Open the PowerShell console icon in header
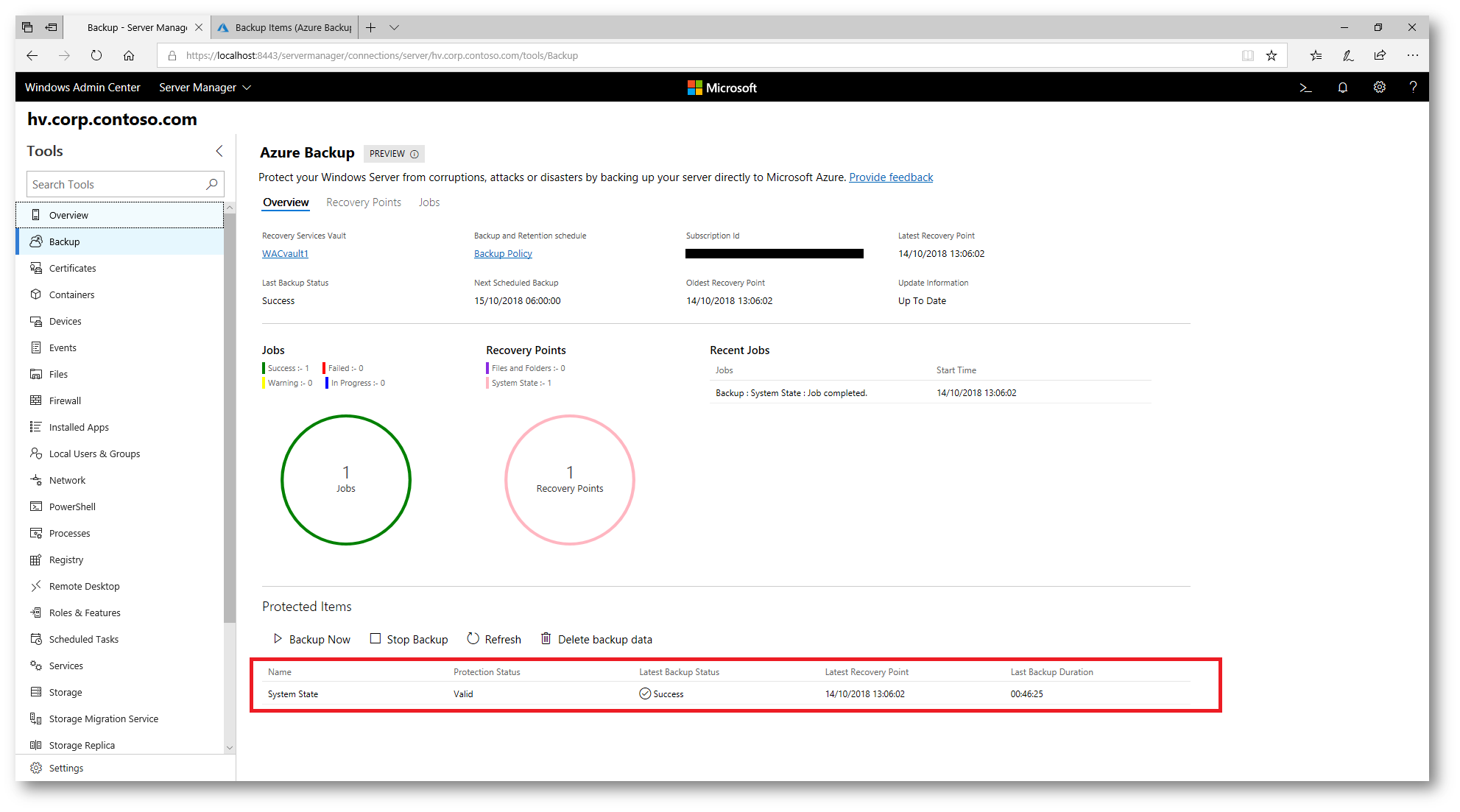This screenshot has width=1460, height=812. pyautogui.click(x=1305, y=88)
